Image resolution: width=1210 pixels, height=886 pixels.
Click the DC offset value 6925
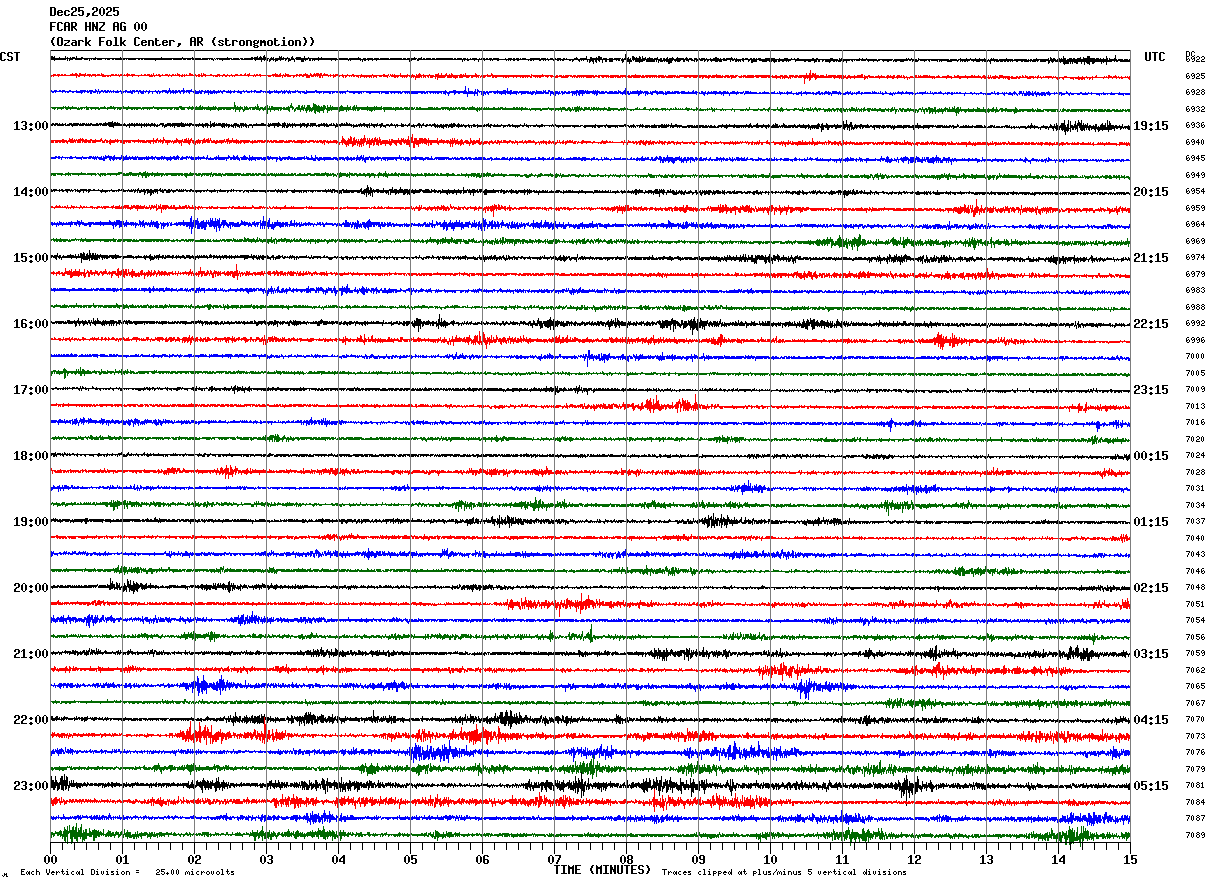[x=1195, y=76]
